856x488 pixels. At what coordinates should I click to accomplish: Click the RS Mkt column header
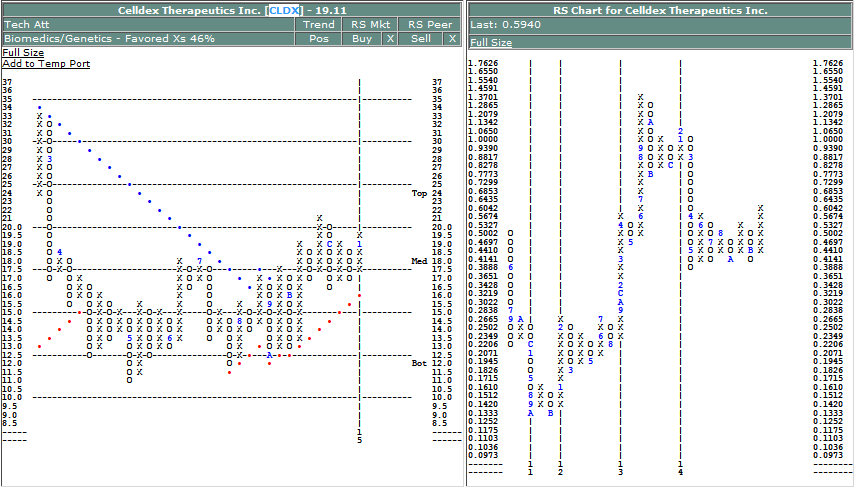(x=371, y=25)
